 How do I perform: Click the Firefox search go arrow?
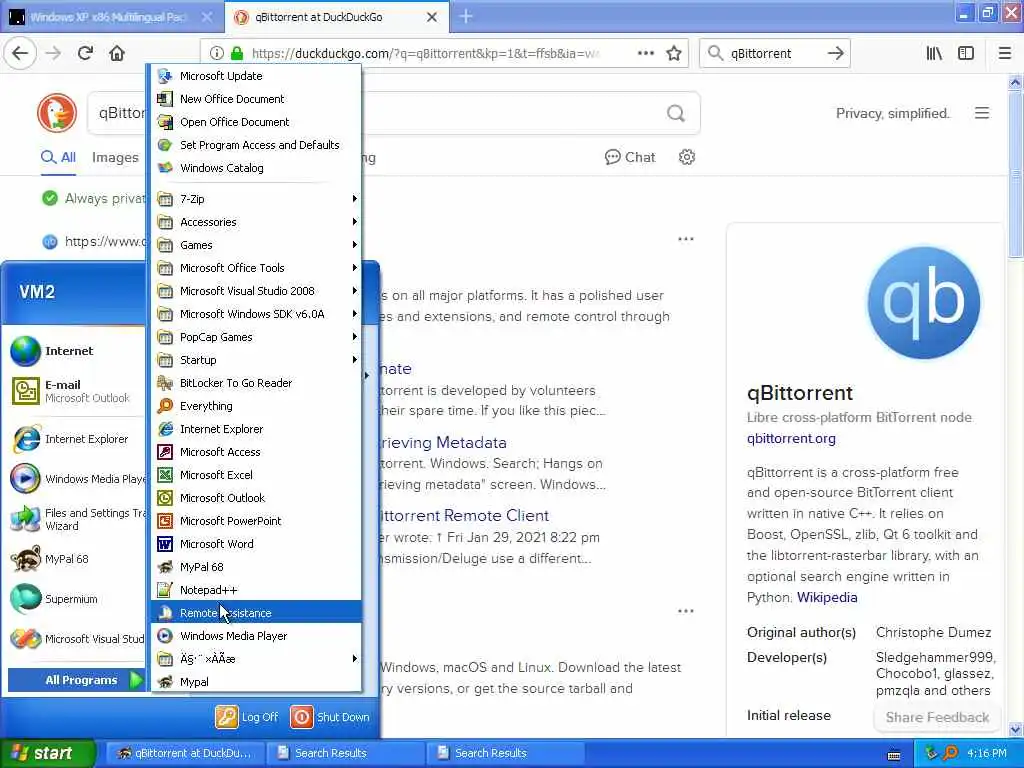coord(835,54)
